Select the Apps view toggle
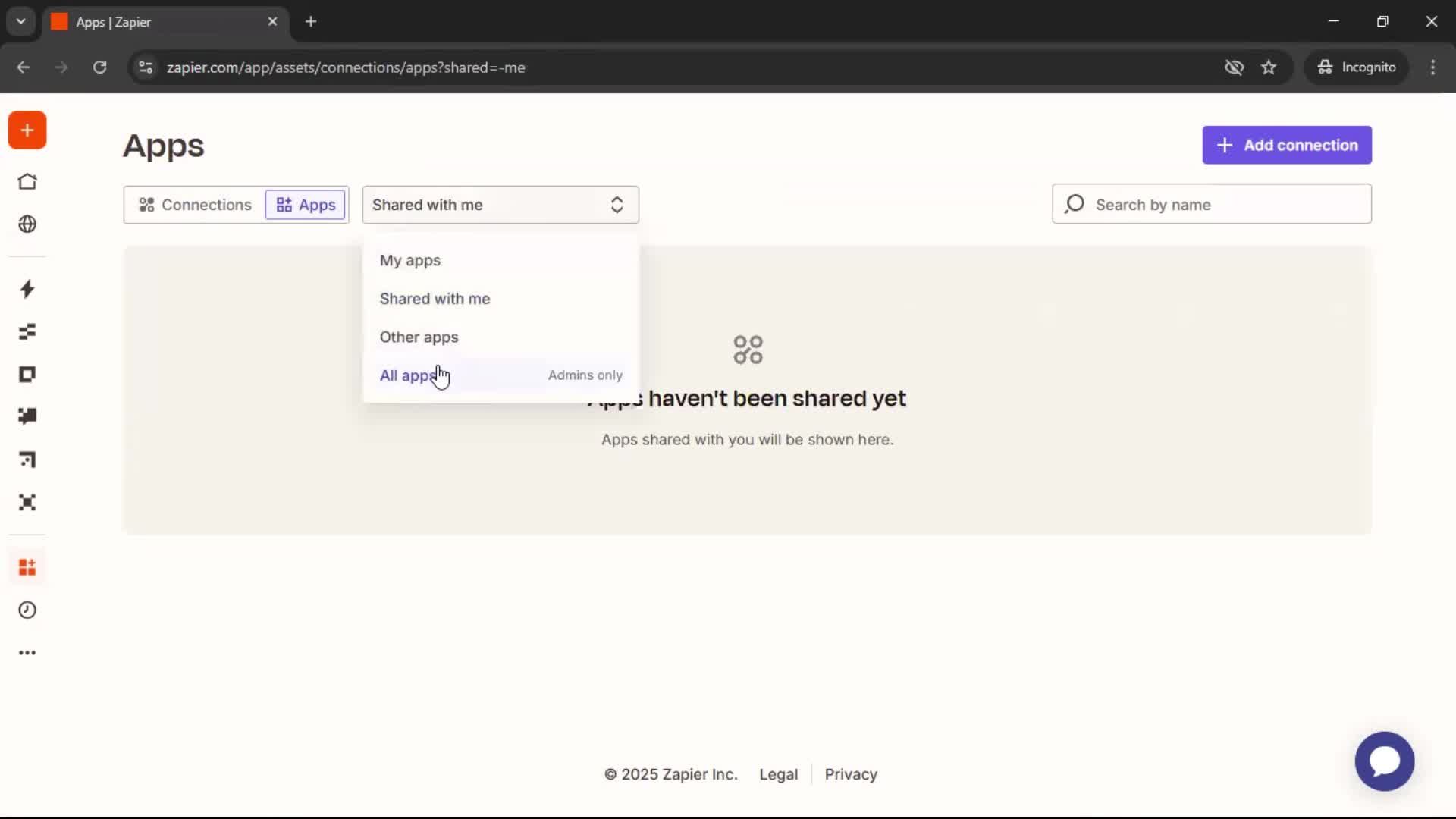The width and height of the screenshot is (1456, 819). pos(306,205)
